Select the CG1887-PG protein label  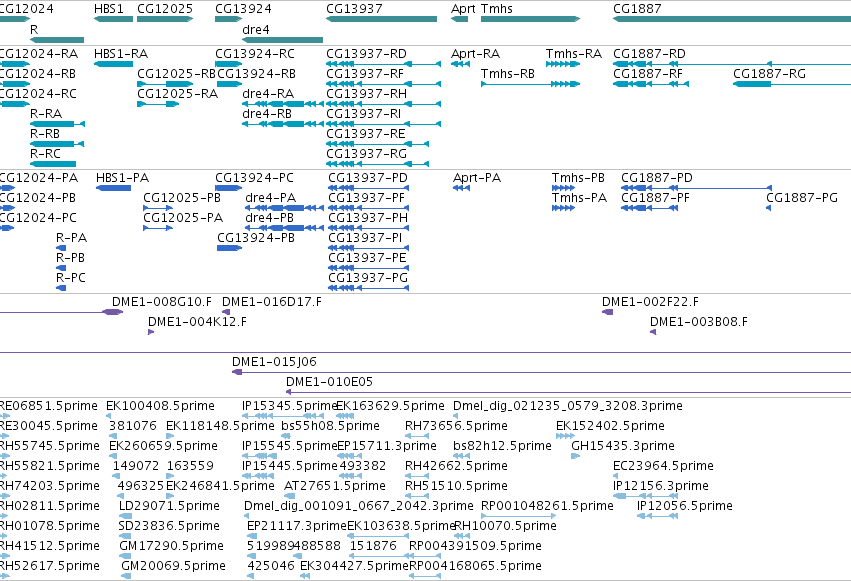[802, 198]
